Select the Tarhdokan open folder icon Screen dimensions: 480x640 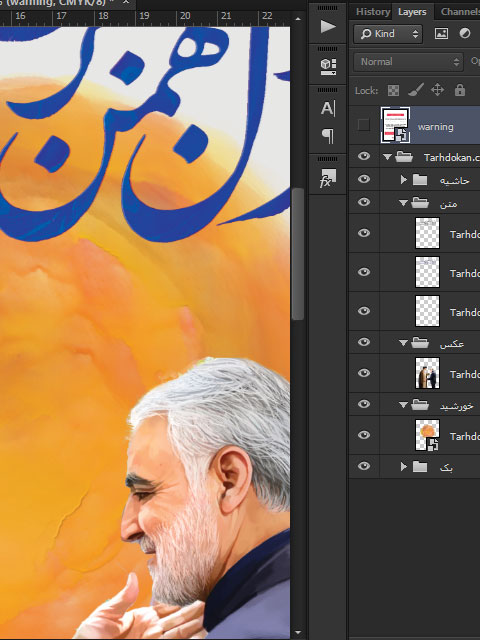(404, 157)
